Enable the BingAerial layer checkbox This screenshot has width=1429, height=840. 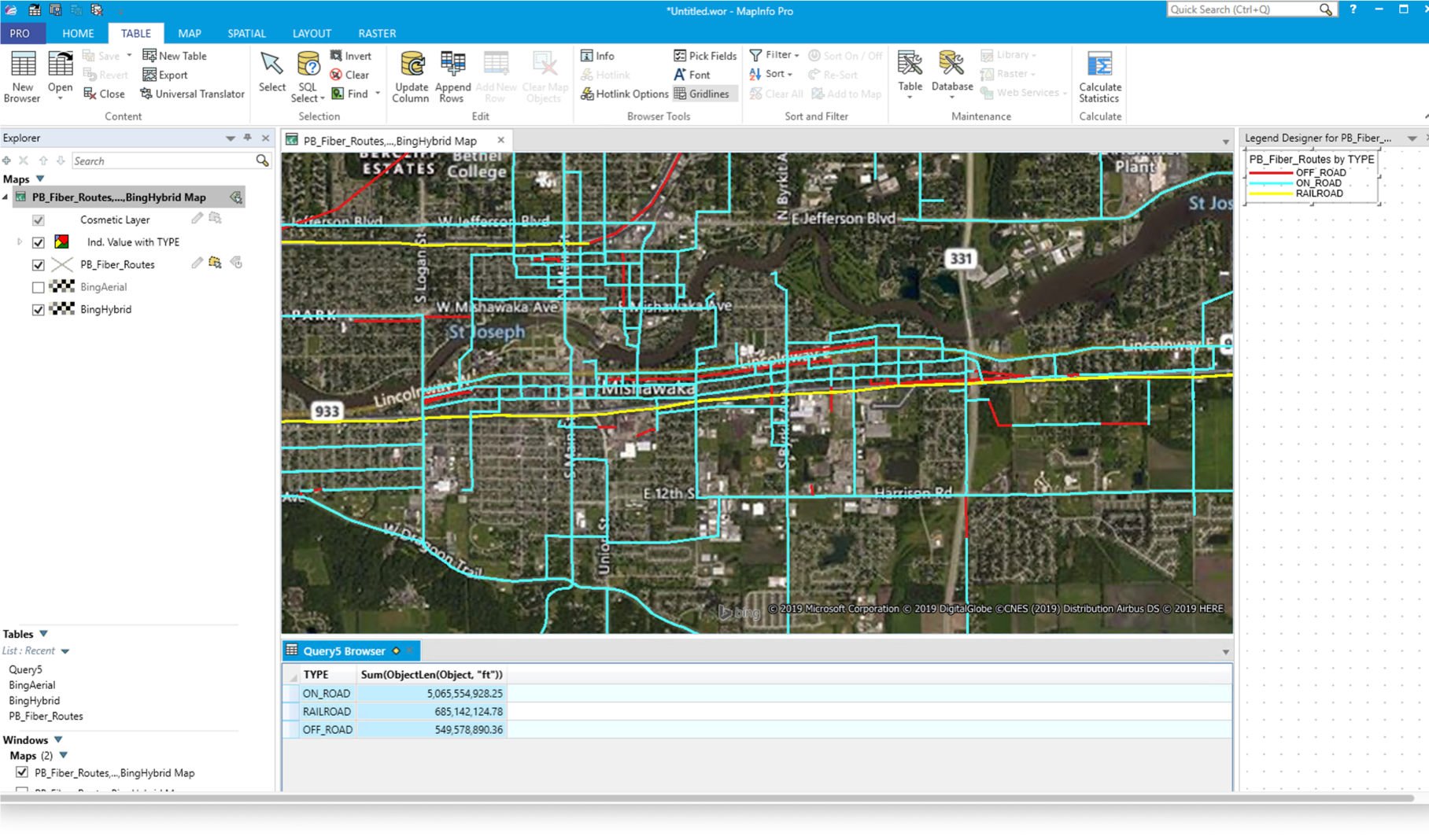(x=39, y=287)
